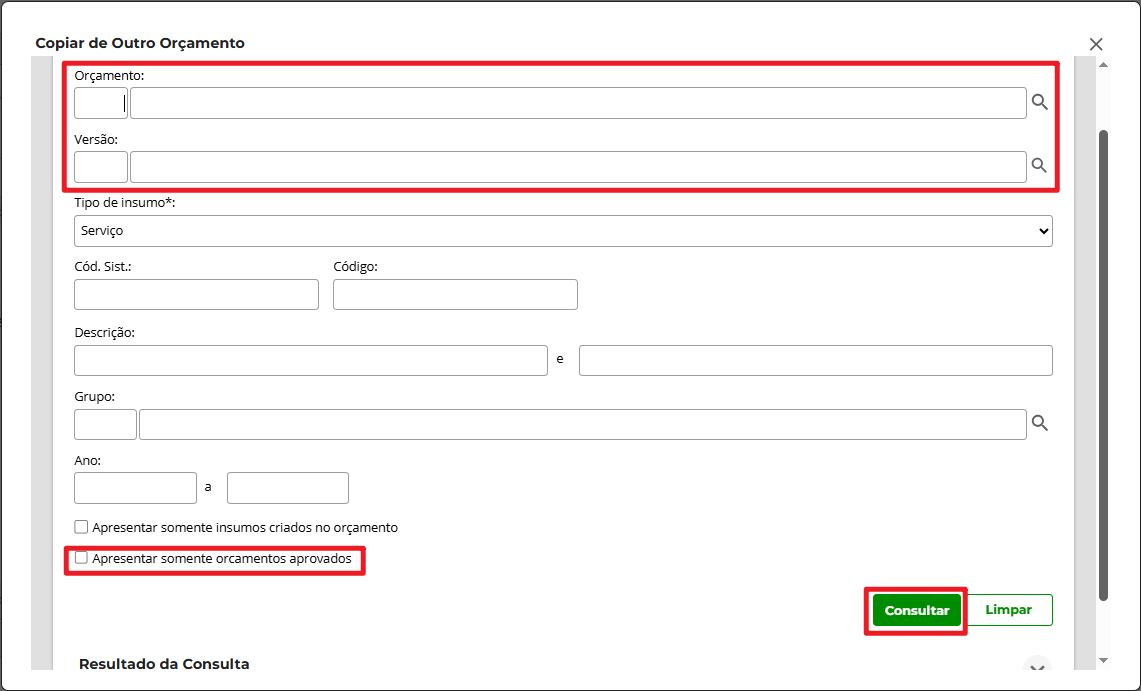Tick 'Apresentar somente orcamentos aprovados' checkbox
This screenshot has width=1141, height=691.
(81, 558)
